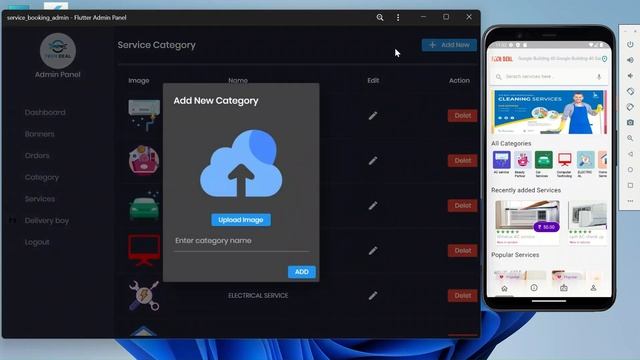
Task: Tap the phone app search services field
Action: (x=549, y=77)
